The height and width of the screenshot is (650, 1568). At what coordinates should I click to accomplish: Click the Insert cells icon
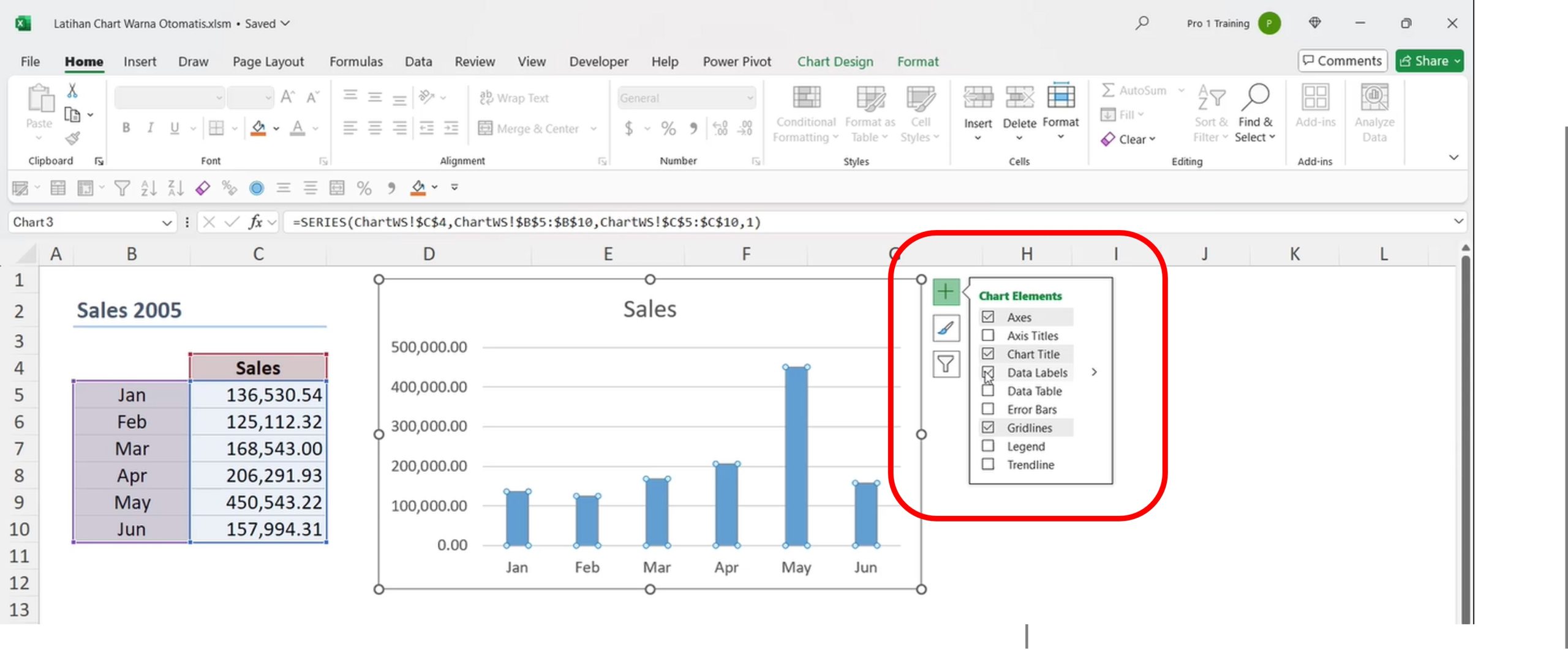978,98
